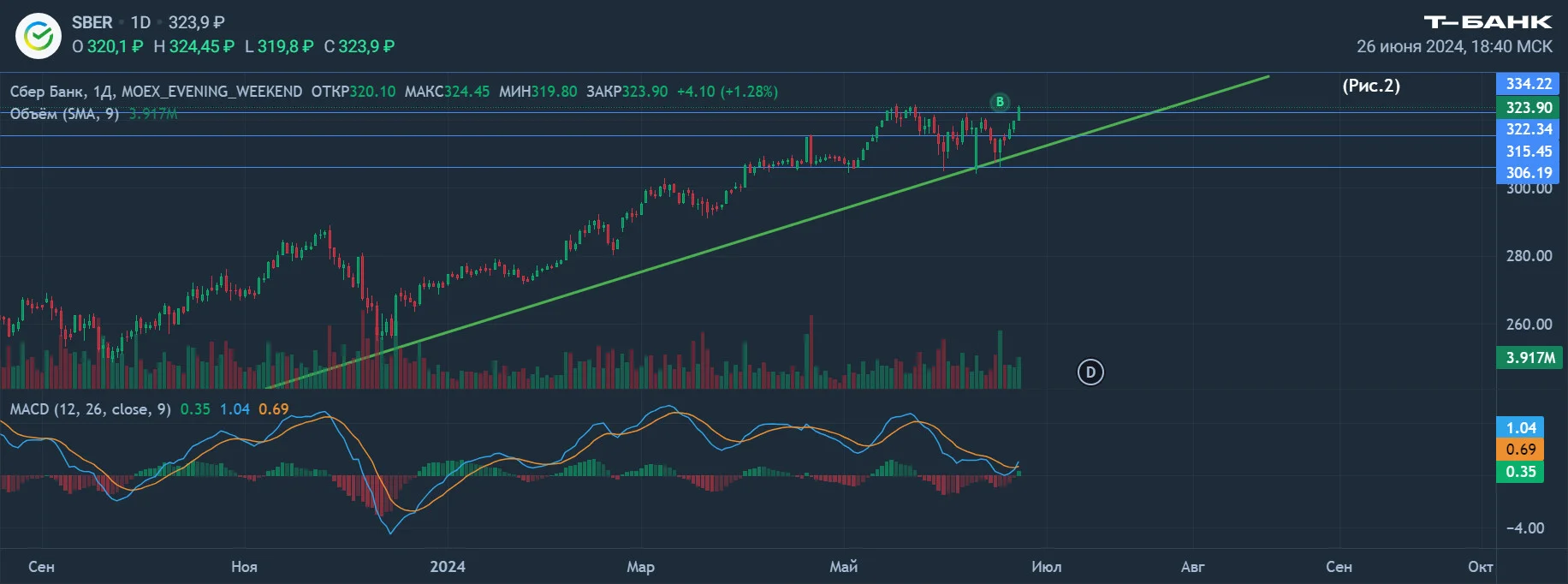Click the header high price H 324,45 ₽

193,46
